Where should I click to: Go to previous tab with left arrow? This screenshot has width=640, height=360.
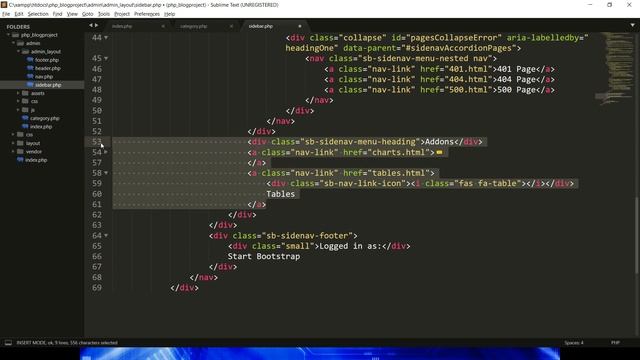pyautogui.click(x=91, y=25)
